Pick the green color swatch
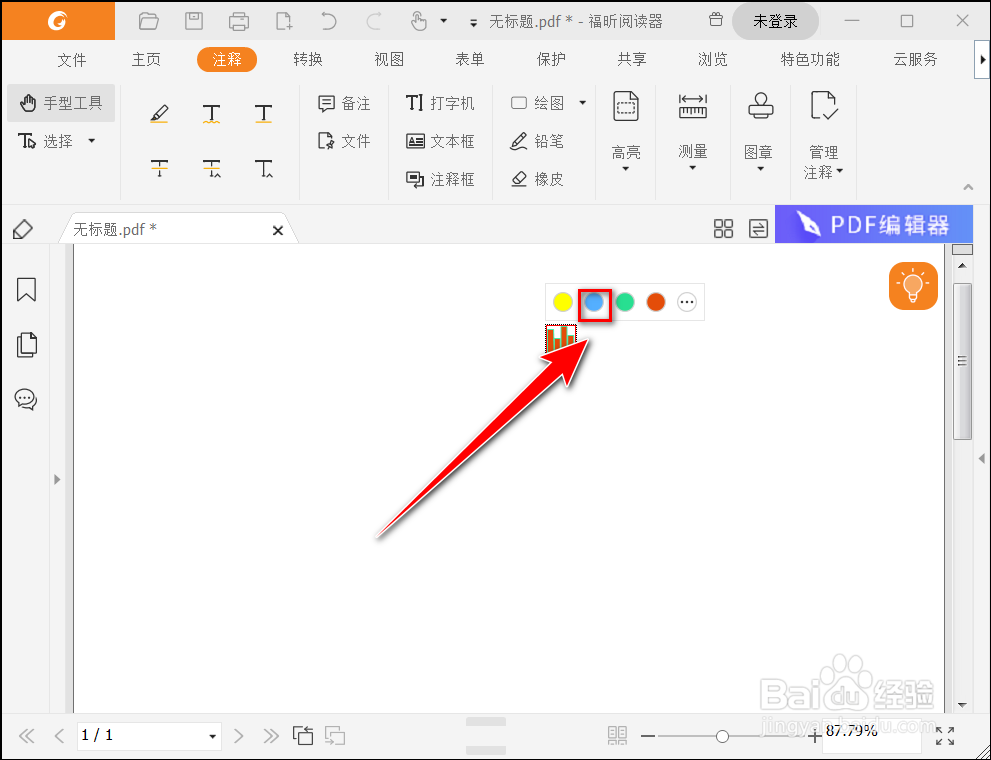Image resolution: width=991 pixels, height=760 pixels. click(625, 302)
